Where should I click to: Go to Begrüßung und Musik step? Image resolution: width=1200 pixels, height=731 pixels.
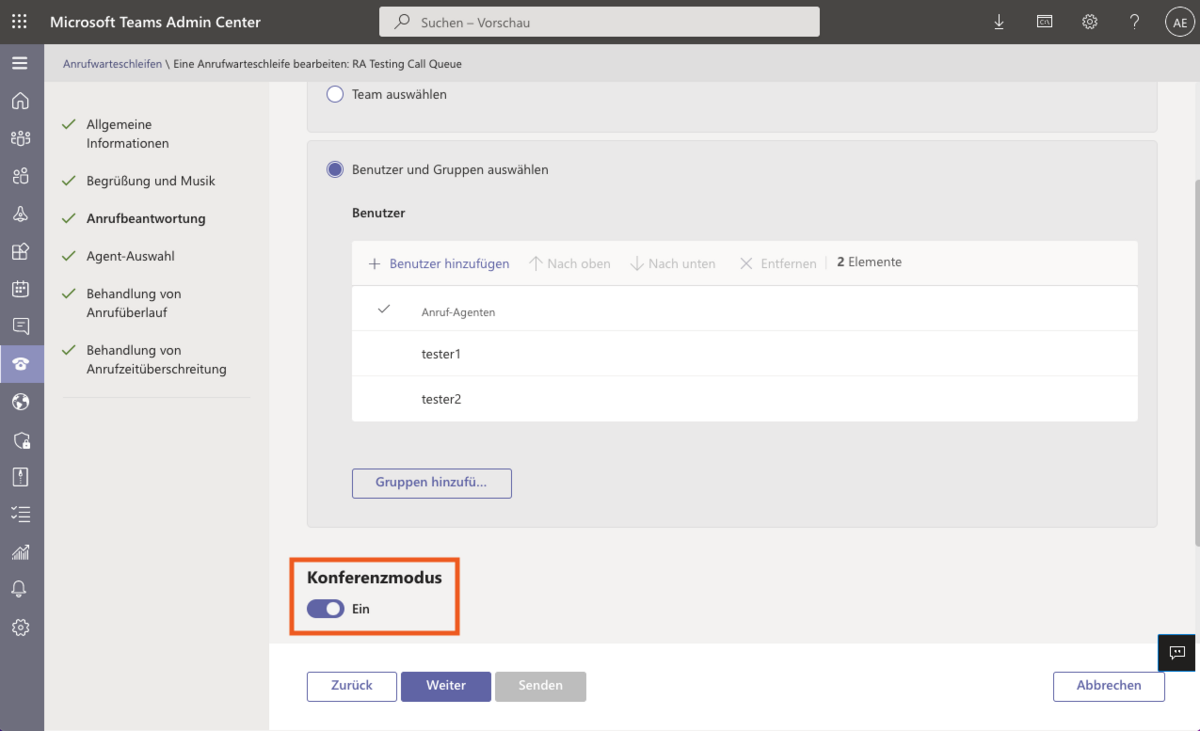150,181
